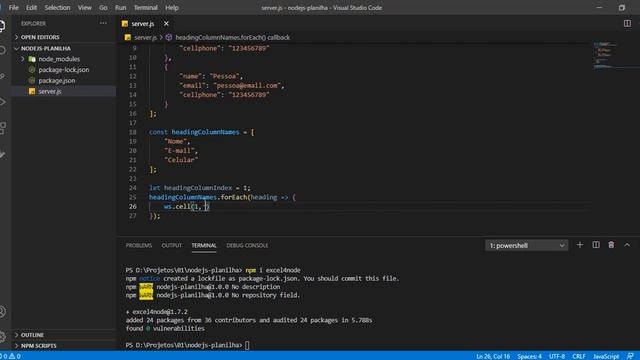Click the string "E-mail" on line 20
The width and height of the screenshot is (640, 360).
180,151
